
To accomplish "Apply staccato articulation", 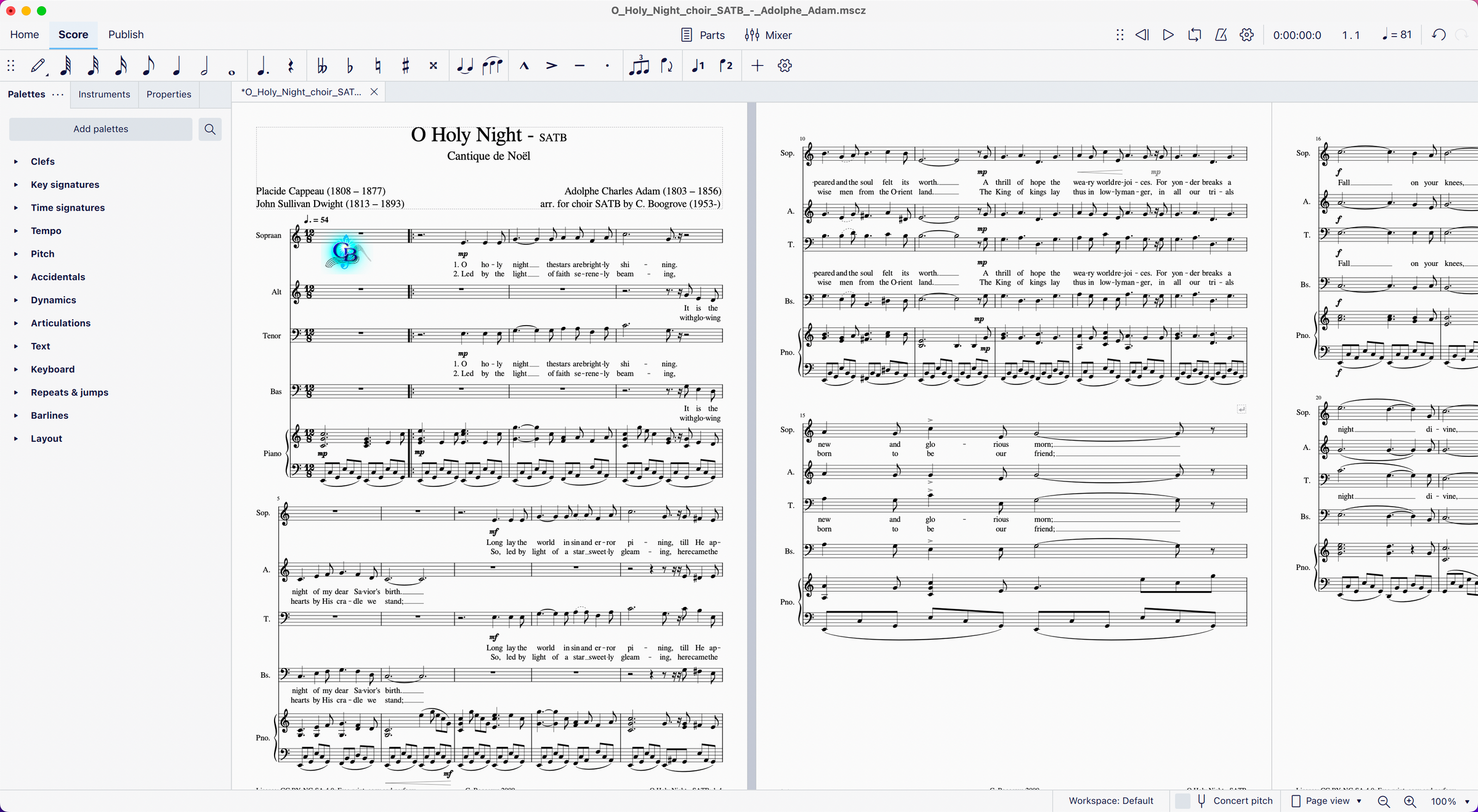I will pos(607,65).
